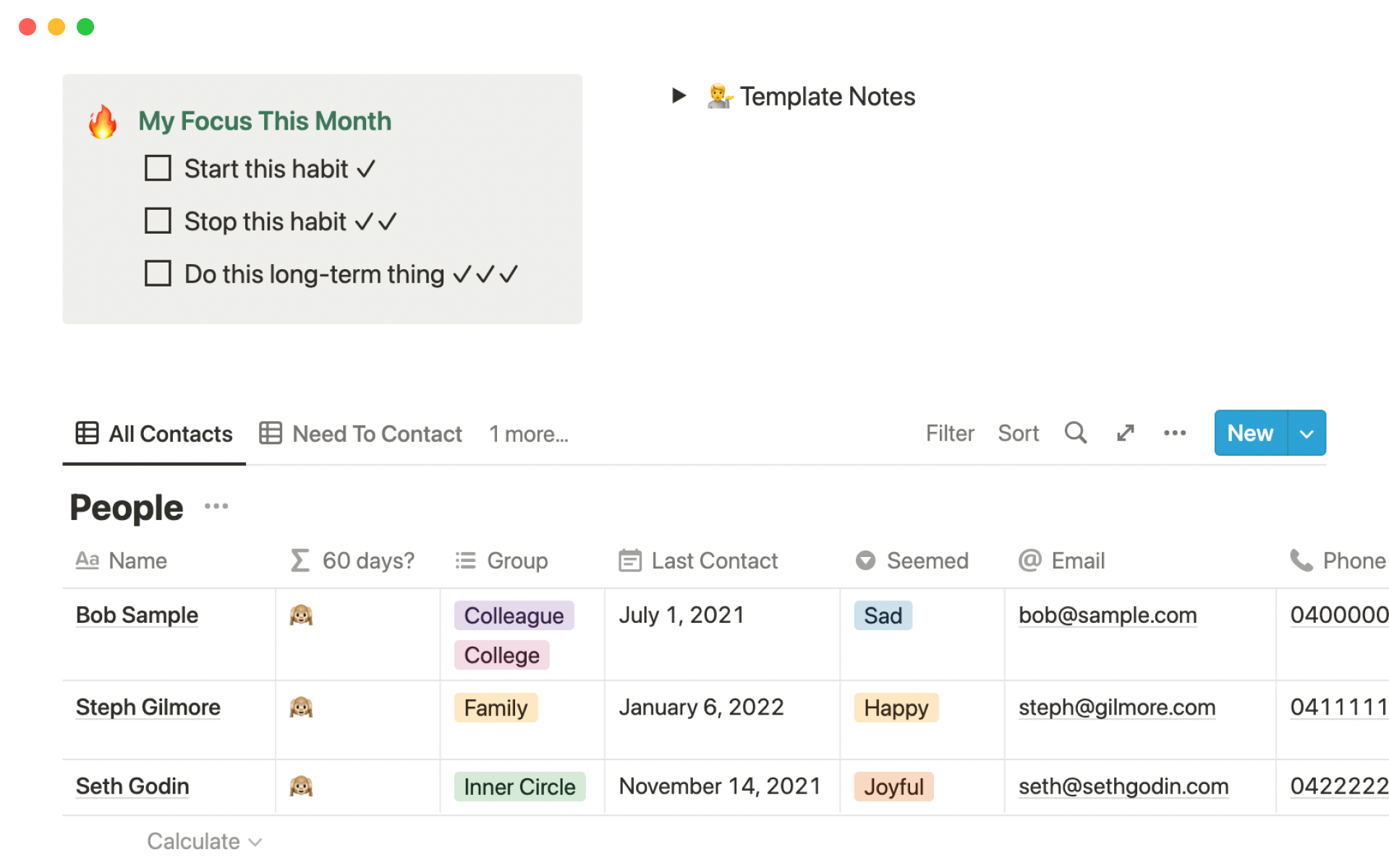Screen dimensions: 1389x868
Task: Click the fire emoji callout icon
Action: tap(103, 122)
